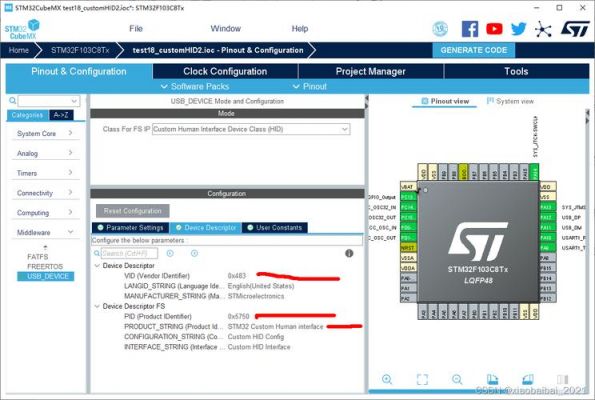595x400 pixels.
Task: Zoom in on the pinout view
Action: click(387, 379)
